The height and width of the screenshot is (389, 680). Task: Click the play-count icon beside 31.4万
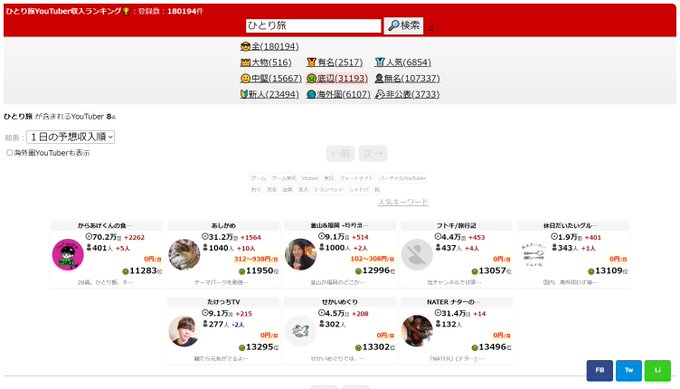coord(438,313)
